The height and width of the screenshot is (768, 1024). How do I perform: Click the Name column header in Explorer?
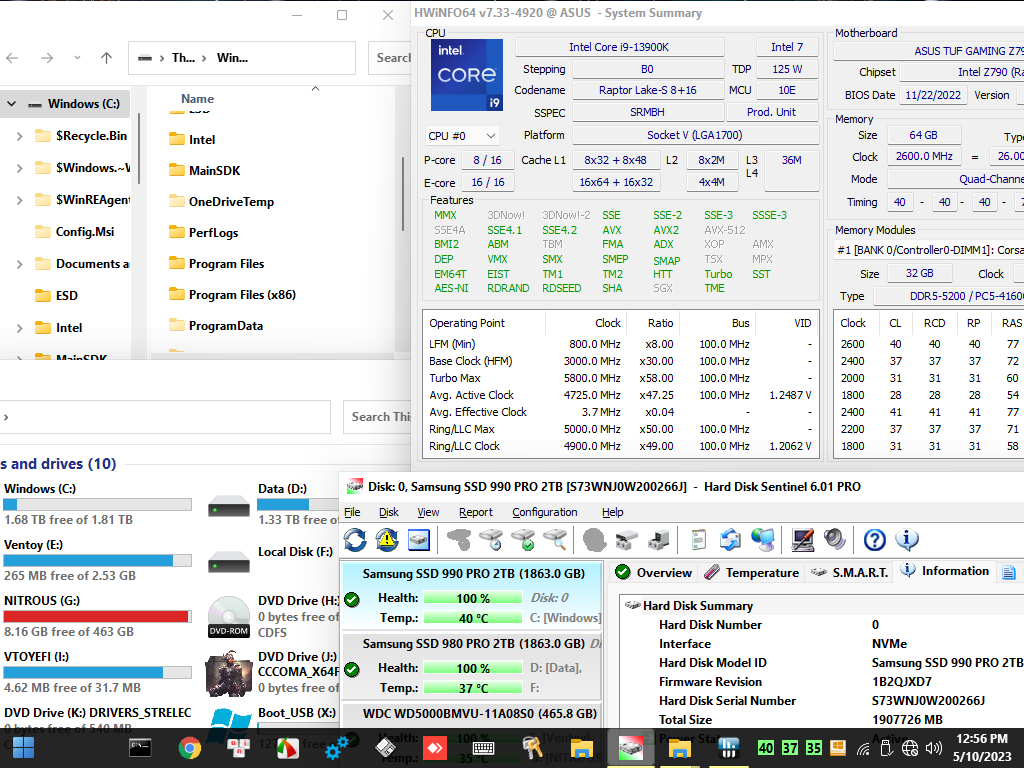(x=197, y=99)
